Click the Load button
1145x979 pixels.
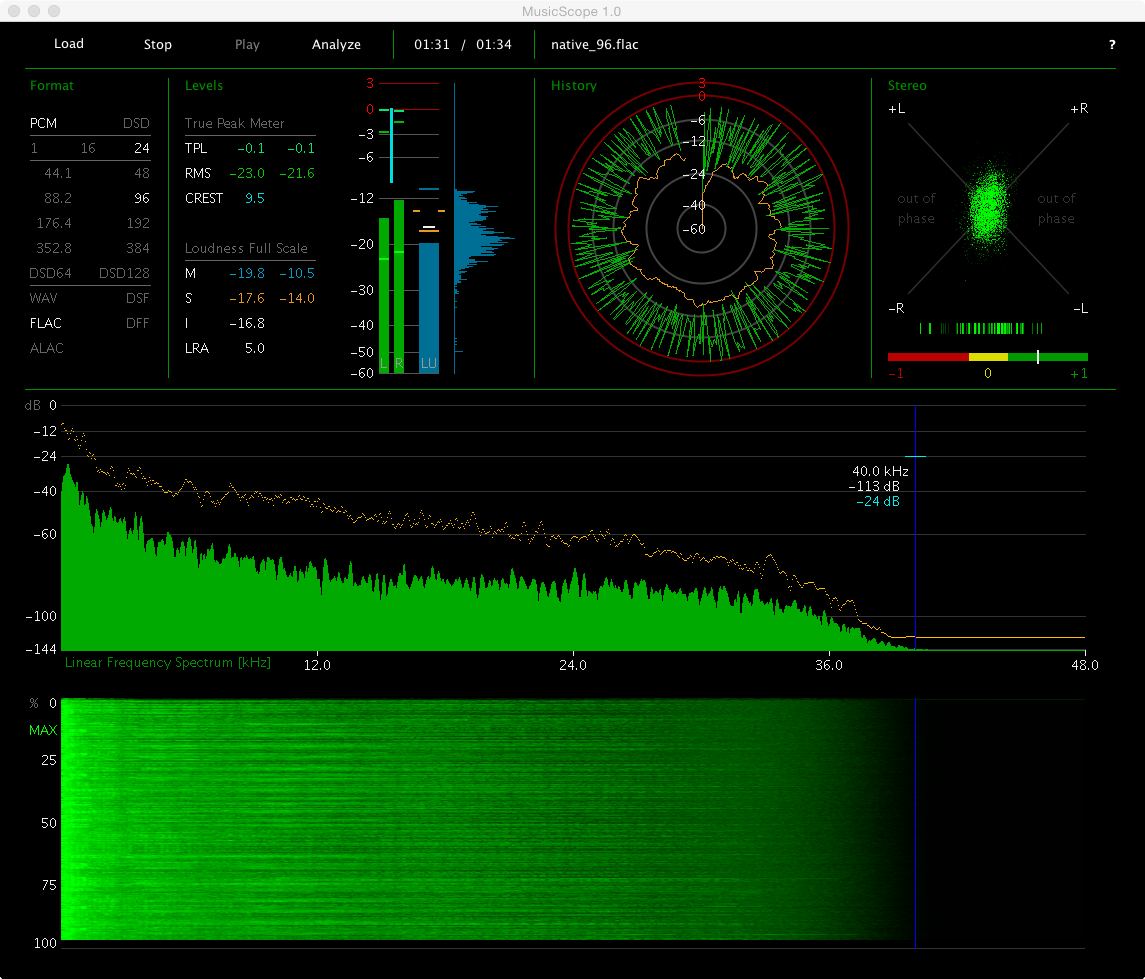(x=69, y=44)
